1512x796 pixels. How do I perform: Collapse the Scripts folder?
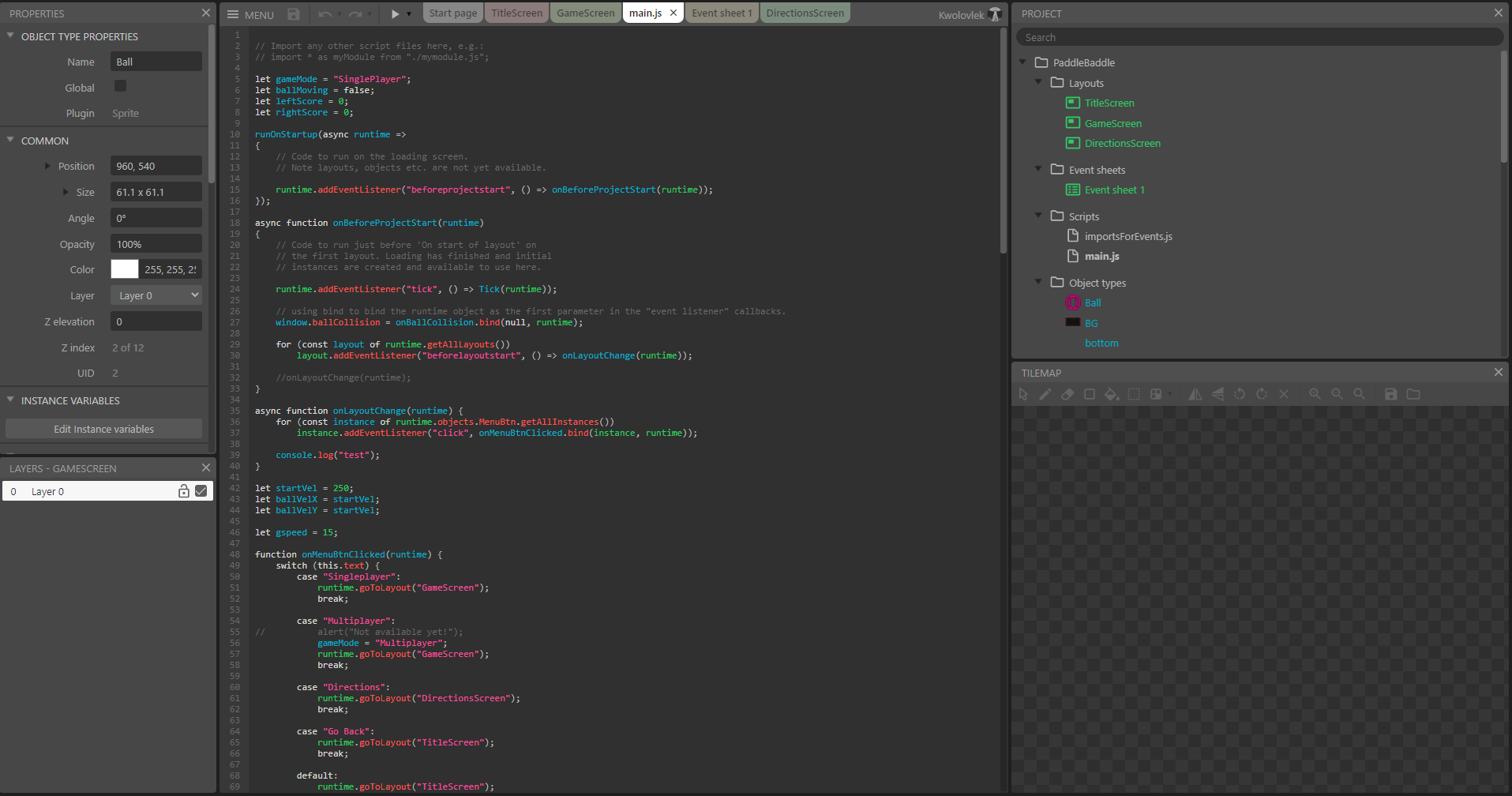(1038, 215)
